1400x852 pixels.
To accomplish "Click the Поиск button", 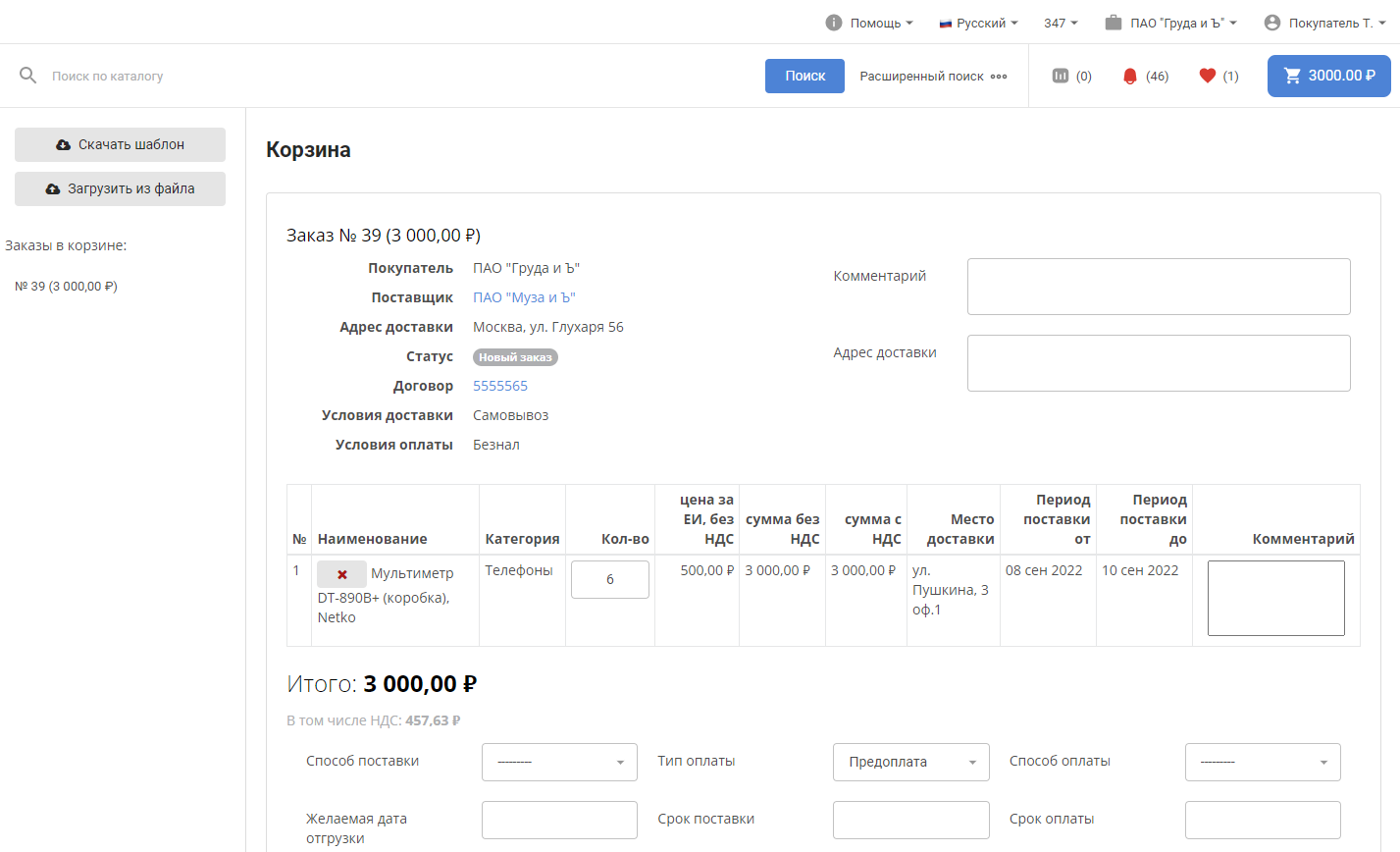I will coord(804,76).
